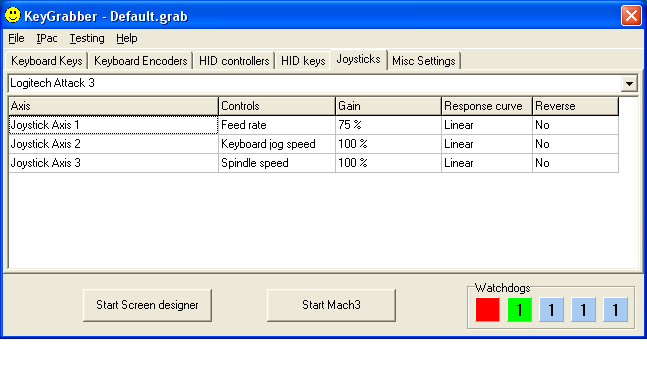Close the KeyGrabber window

pyautogui.click(x=631, y=16)
